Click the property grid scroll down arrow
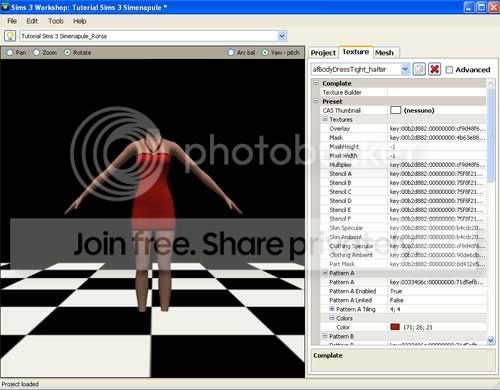 click(491, 340)
